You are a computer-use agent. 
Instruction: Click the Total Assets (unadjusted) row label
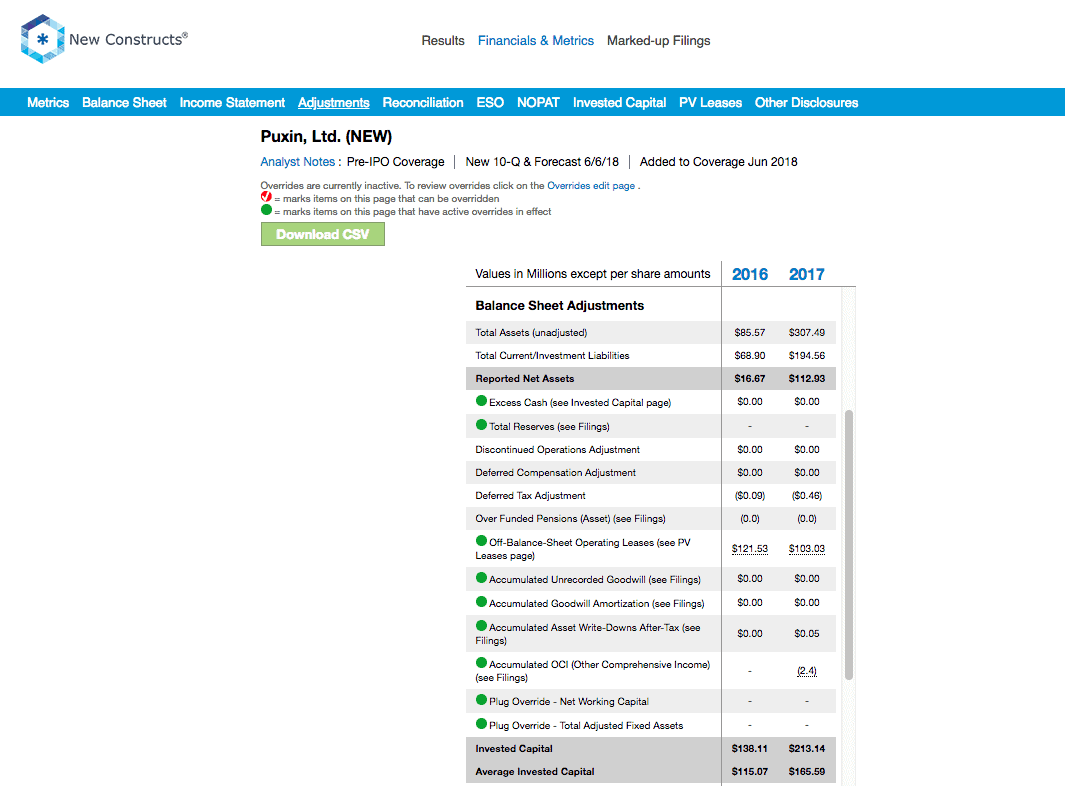[x=531, y=333]
